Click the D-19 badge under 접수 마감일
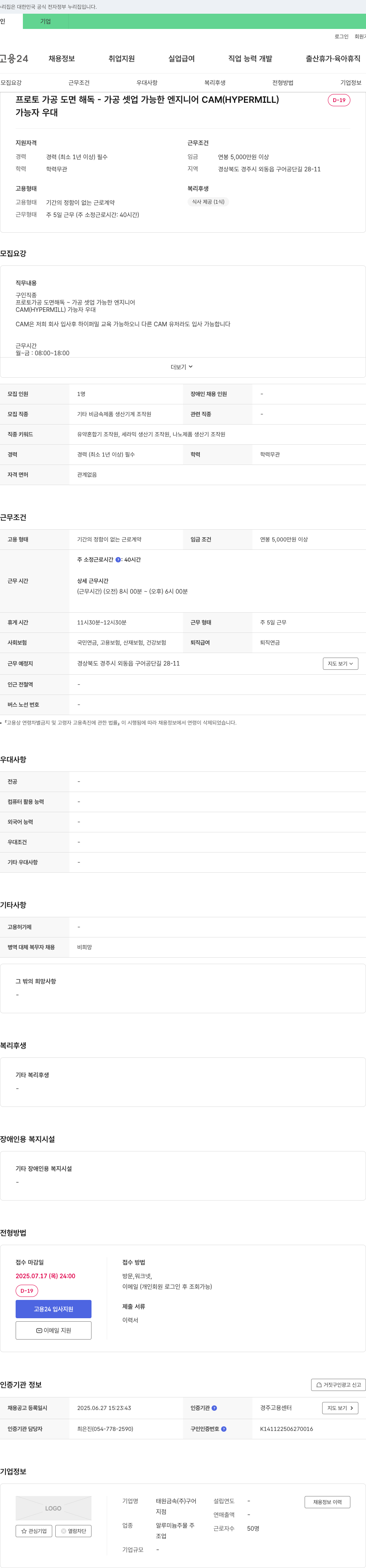The height and width of the screenshot is (1568, 366). pyautogui.click(x=27, y=1290)
